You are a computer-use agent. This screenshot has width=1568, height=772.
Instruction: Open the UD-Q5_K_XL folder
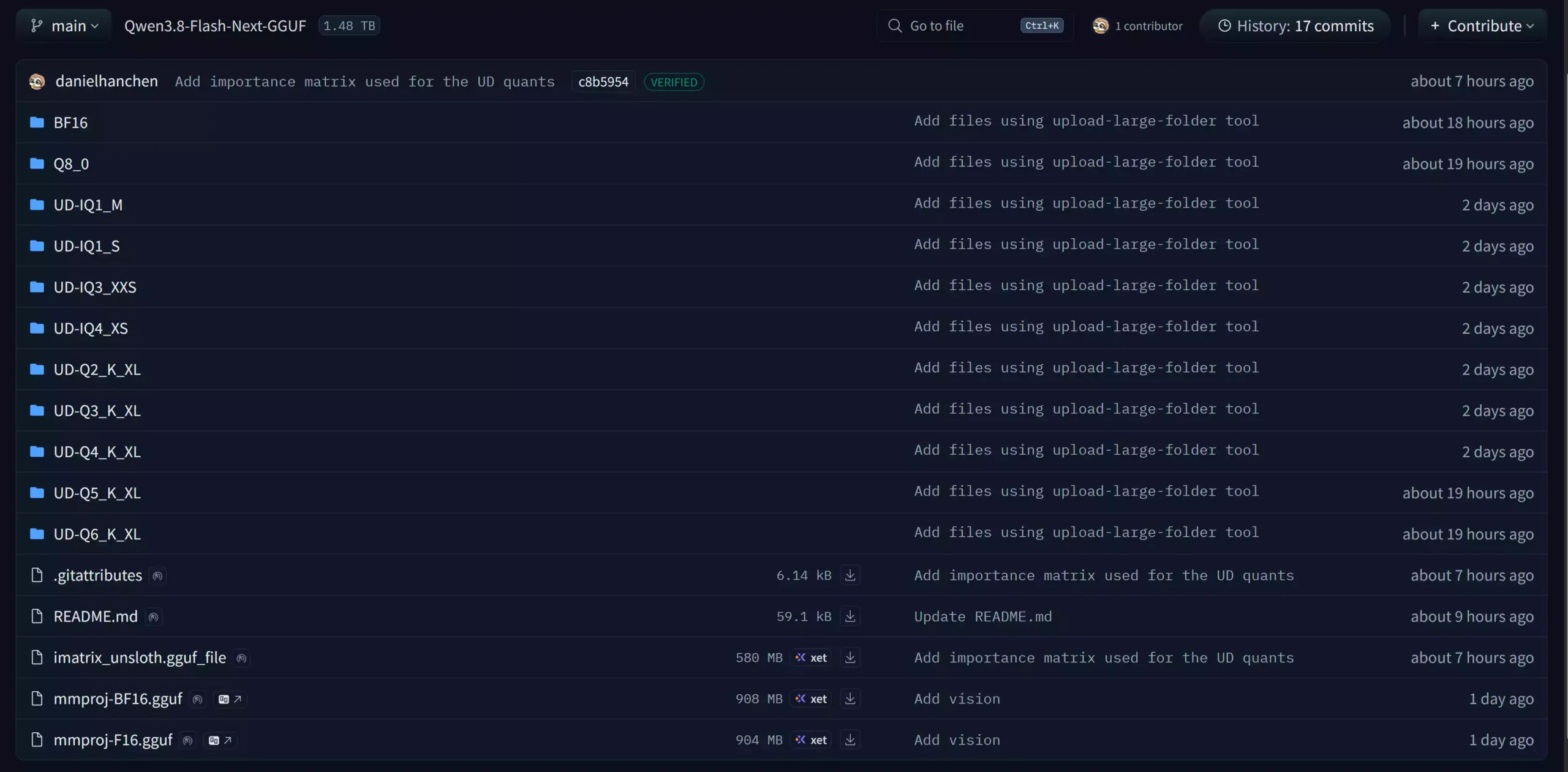(97, 492)
